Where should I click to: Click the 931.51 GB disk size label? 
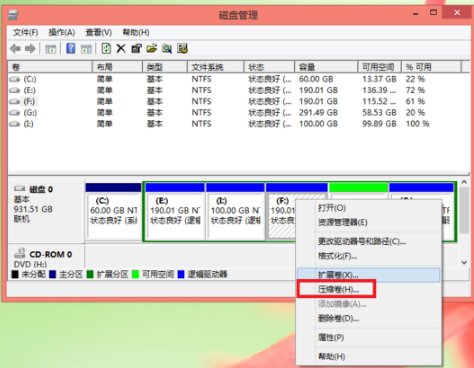(33, 209)
